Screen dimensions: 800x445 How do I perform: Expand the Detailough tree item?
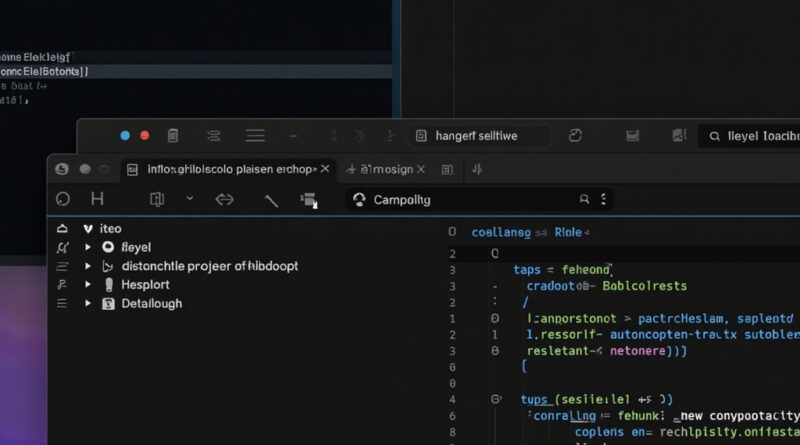(88, 303)
